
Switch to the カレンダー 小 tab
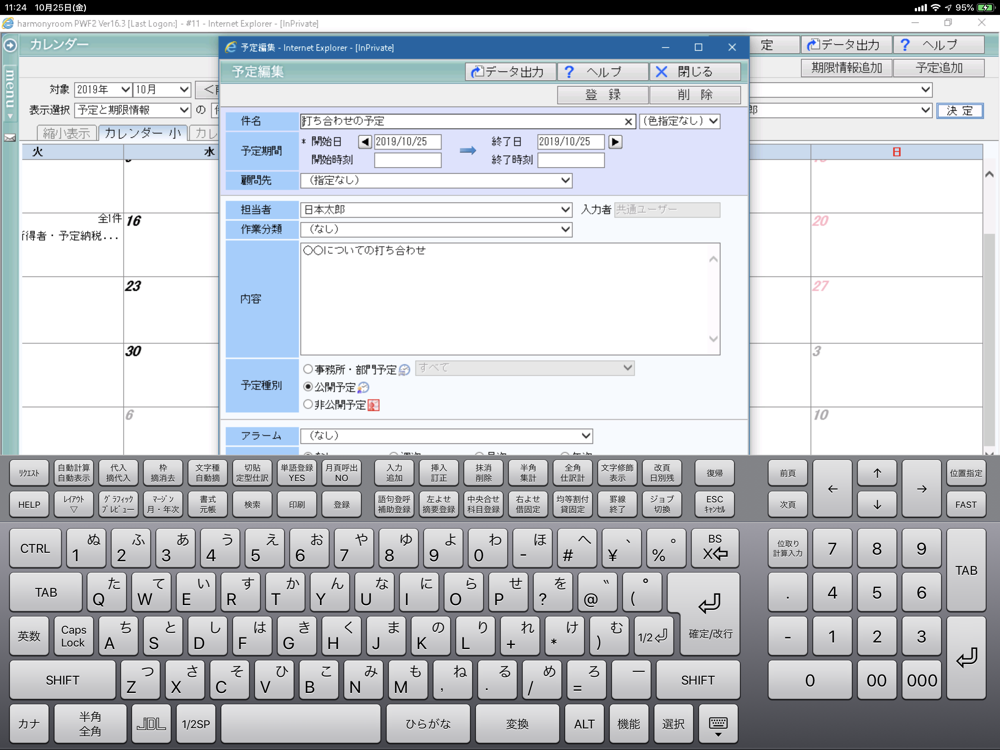pos(143,133)
